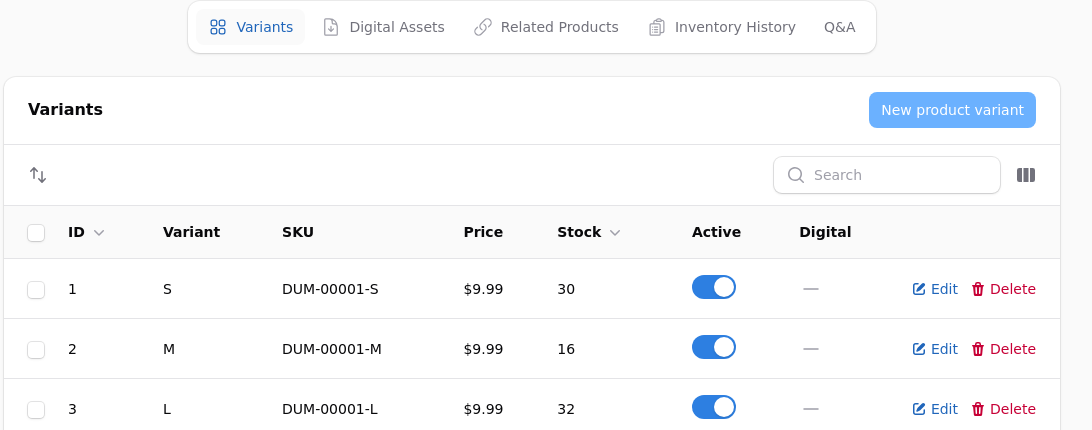Click the Variant column header

coord(192,232)
